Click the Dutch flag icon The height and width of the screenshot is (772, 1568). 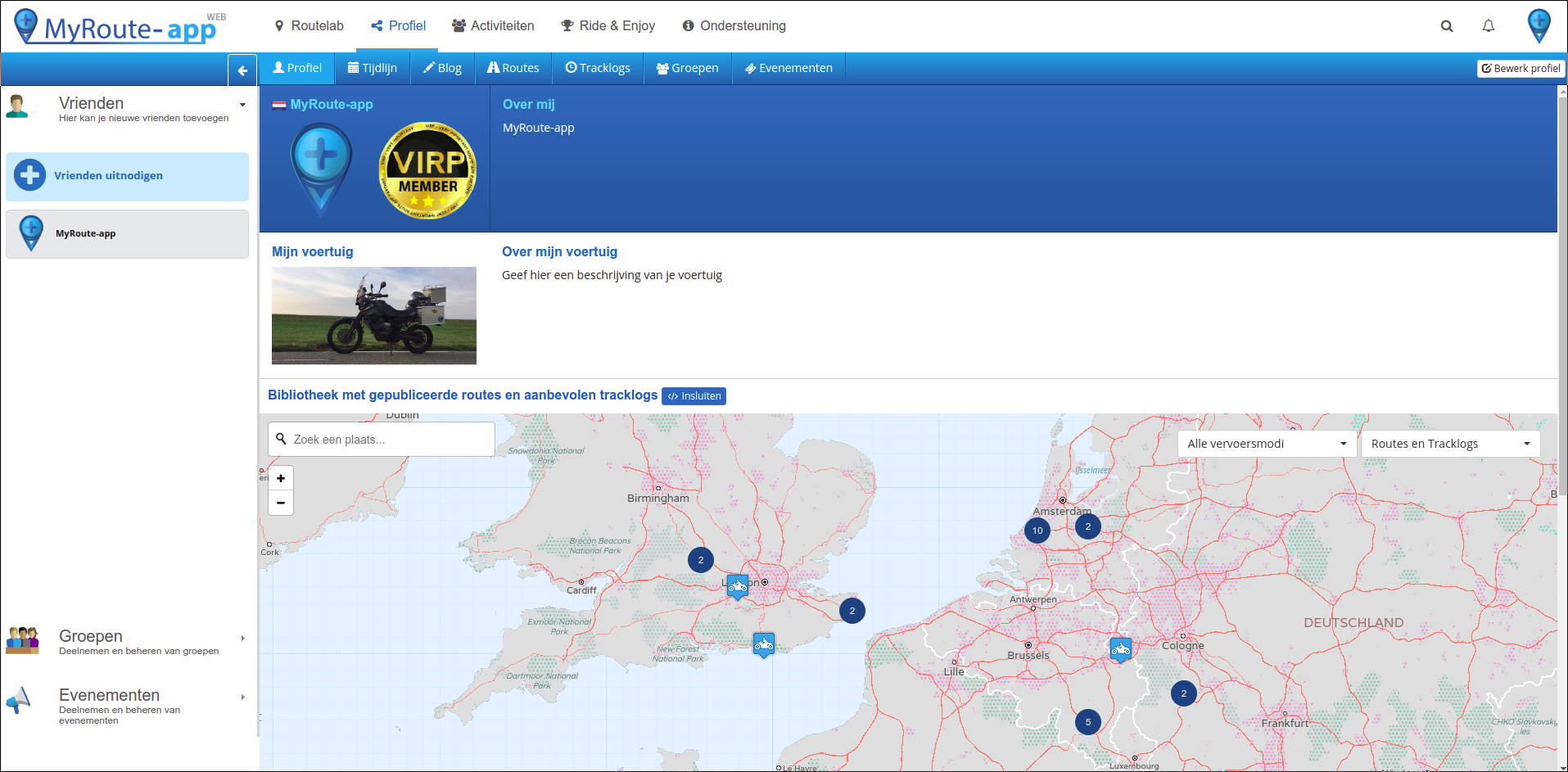(279, 105)
